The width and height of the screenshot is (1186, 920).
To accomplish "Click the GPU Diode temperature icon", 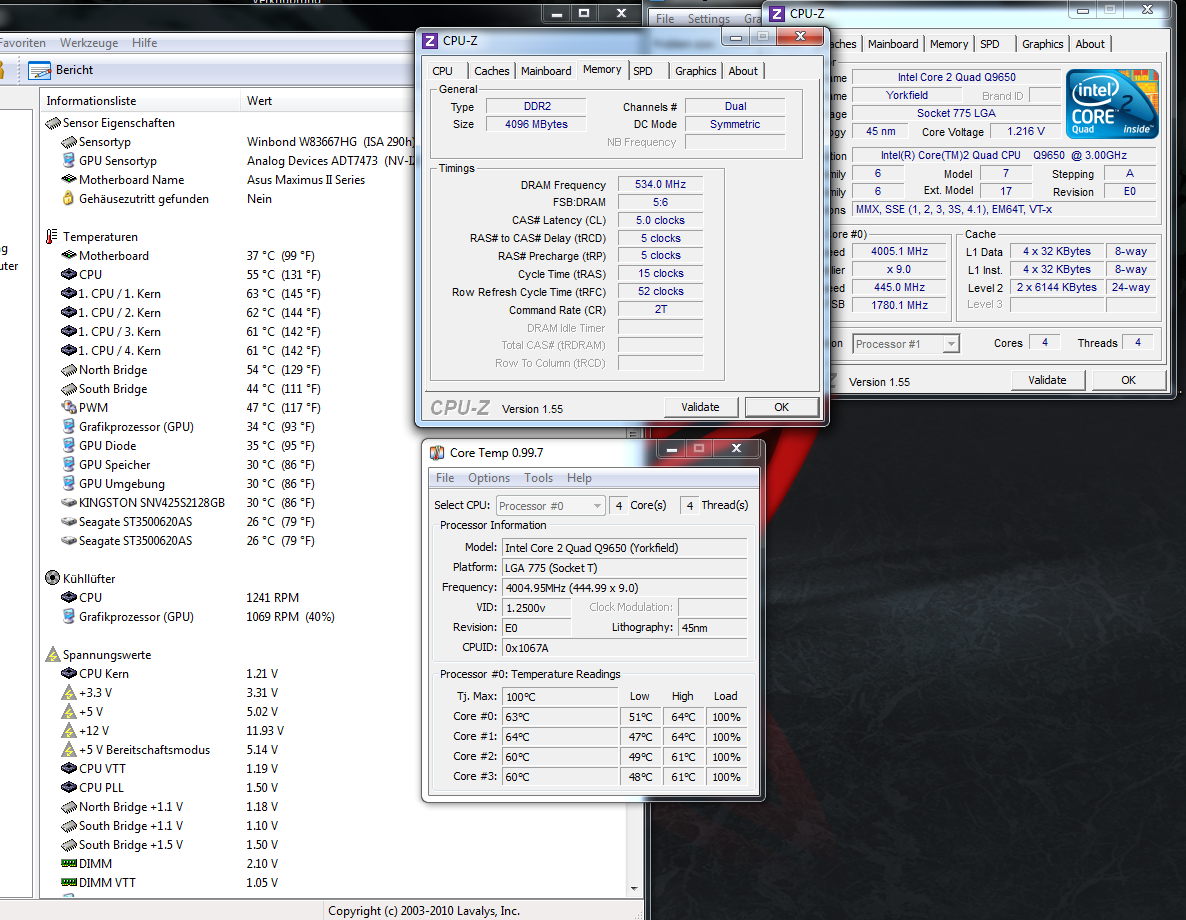I will point(69,446).
